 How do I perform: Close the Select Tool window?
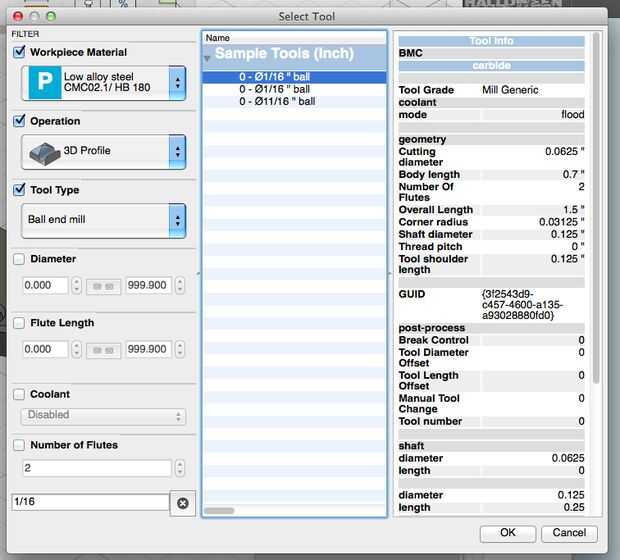[x=18, y=17]
